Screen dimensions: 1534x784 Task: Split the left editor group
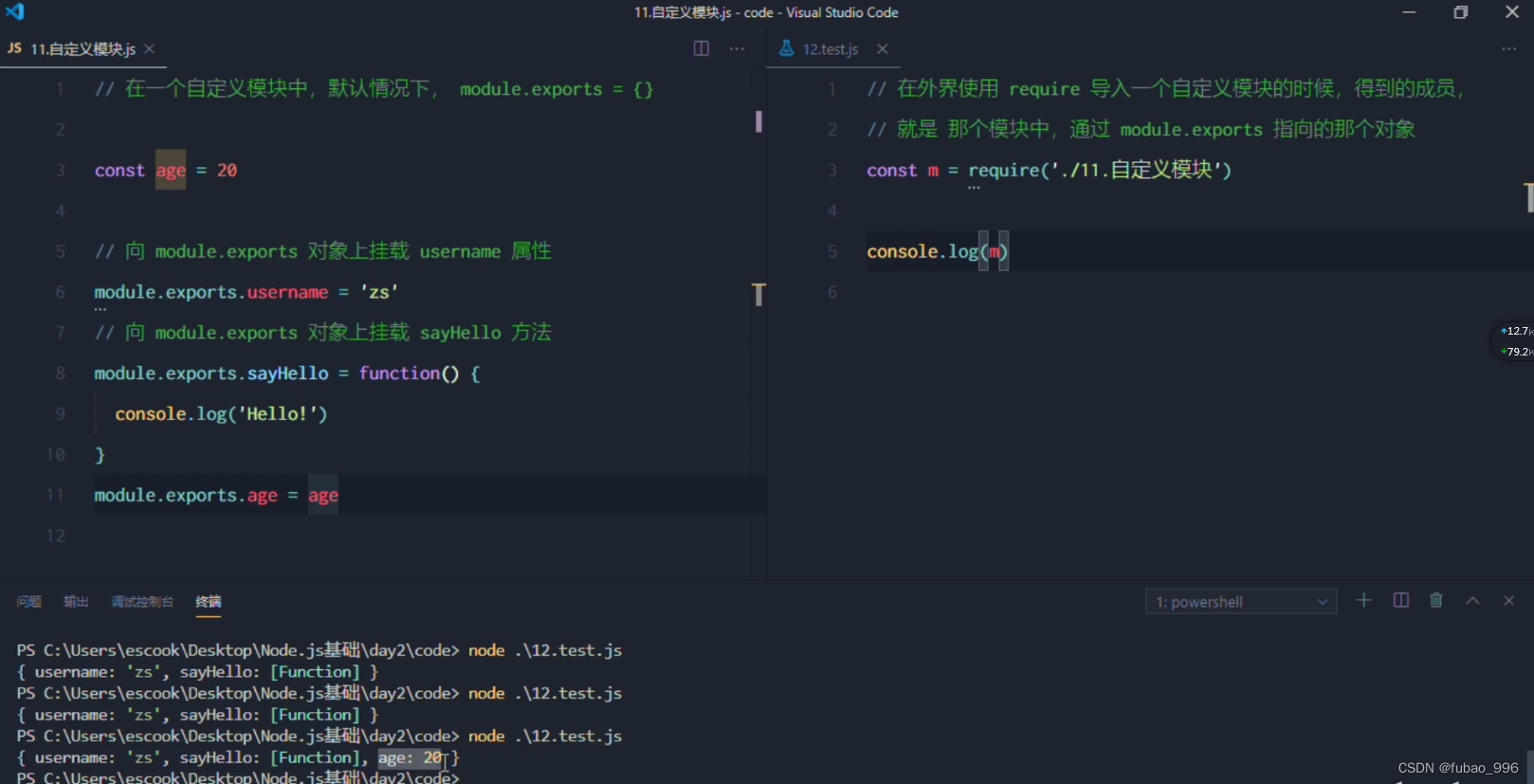702,48
